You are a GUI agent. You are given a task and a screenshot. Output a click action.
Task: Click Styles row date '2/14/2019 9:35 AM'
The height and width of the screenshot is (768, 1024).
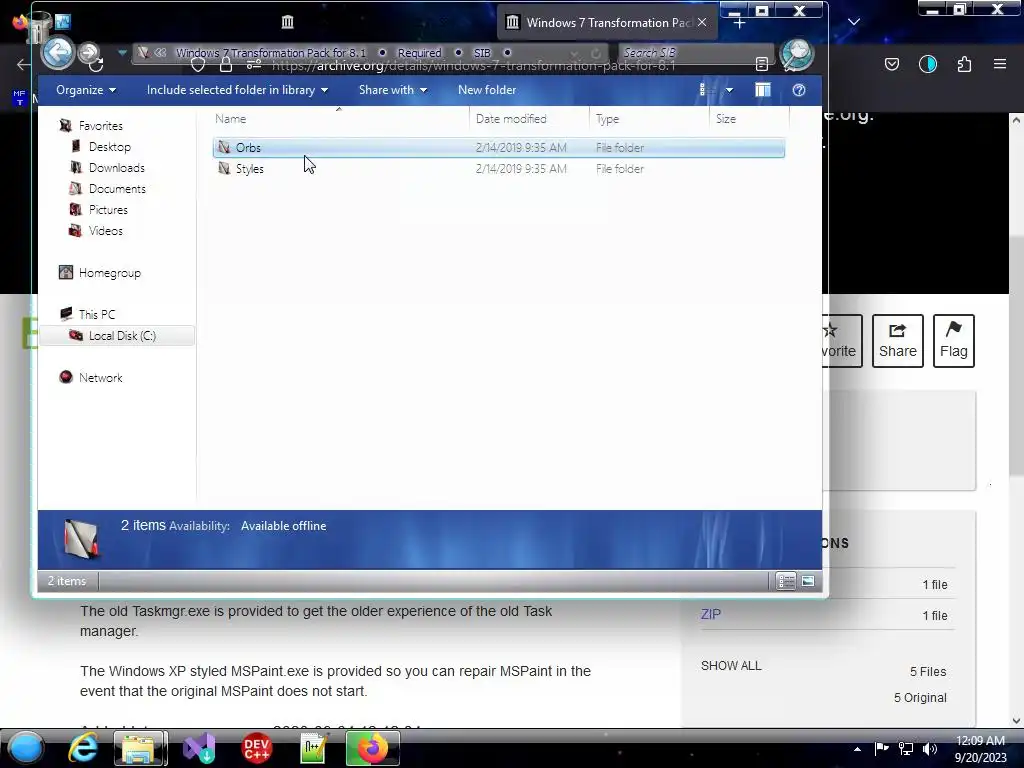[x=520, y=168]
